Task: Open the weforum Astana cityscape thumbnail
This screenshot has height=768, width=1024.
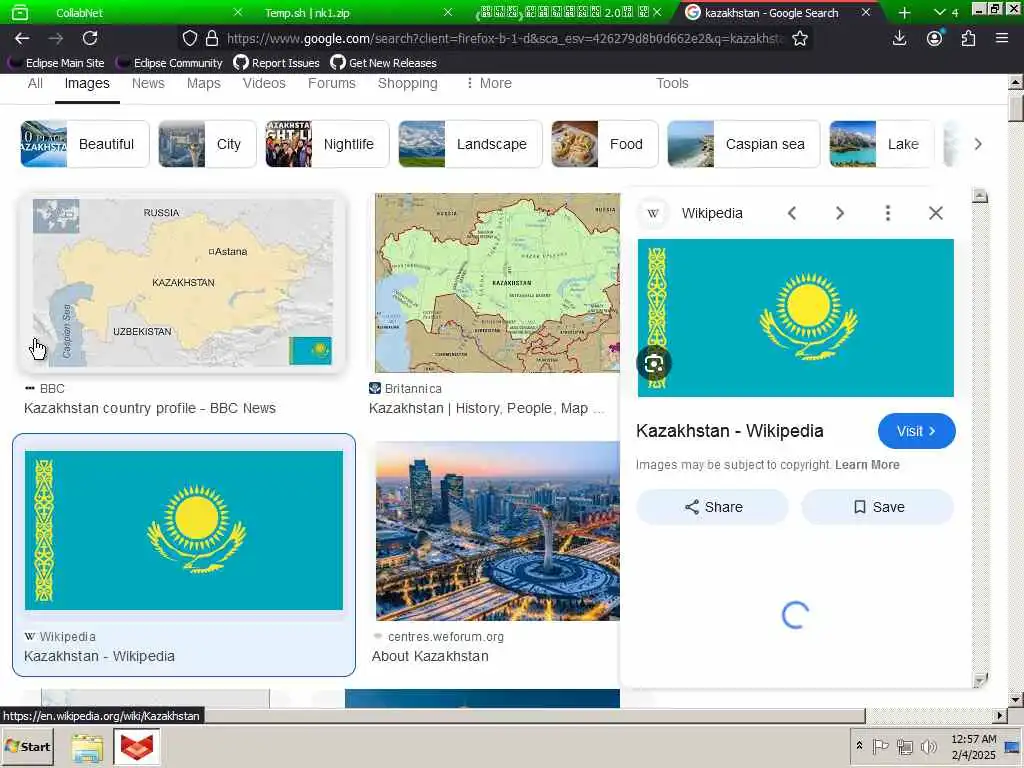Action: coord(498,531)
